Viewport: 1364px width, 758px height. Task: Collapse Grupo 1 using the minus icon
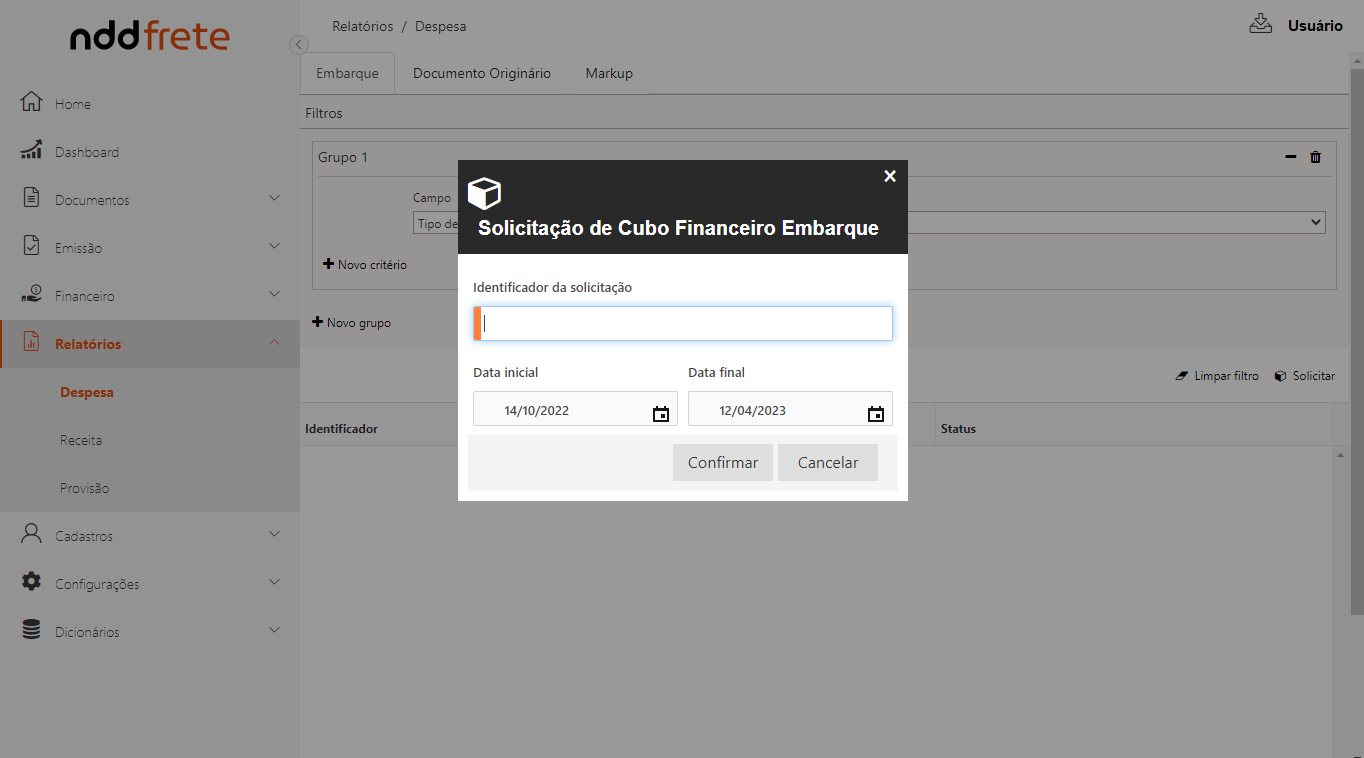coord(1290,157)
